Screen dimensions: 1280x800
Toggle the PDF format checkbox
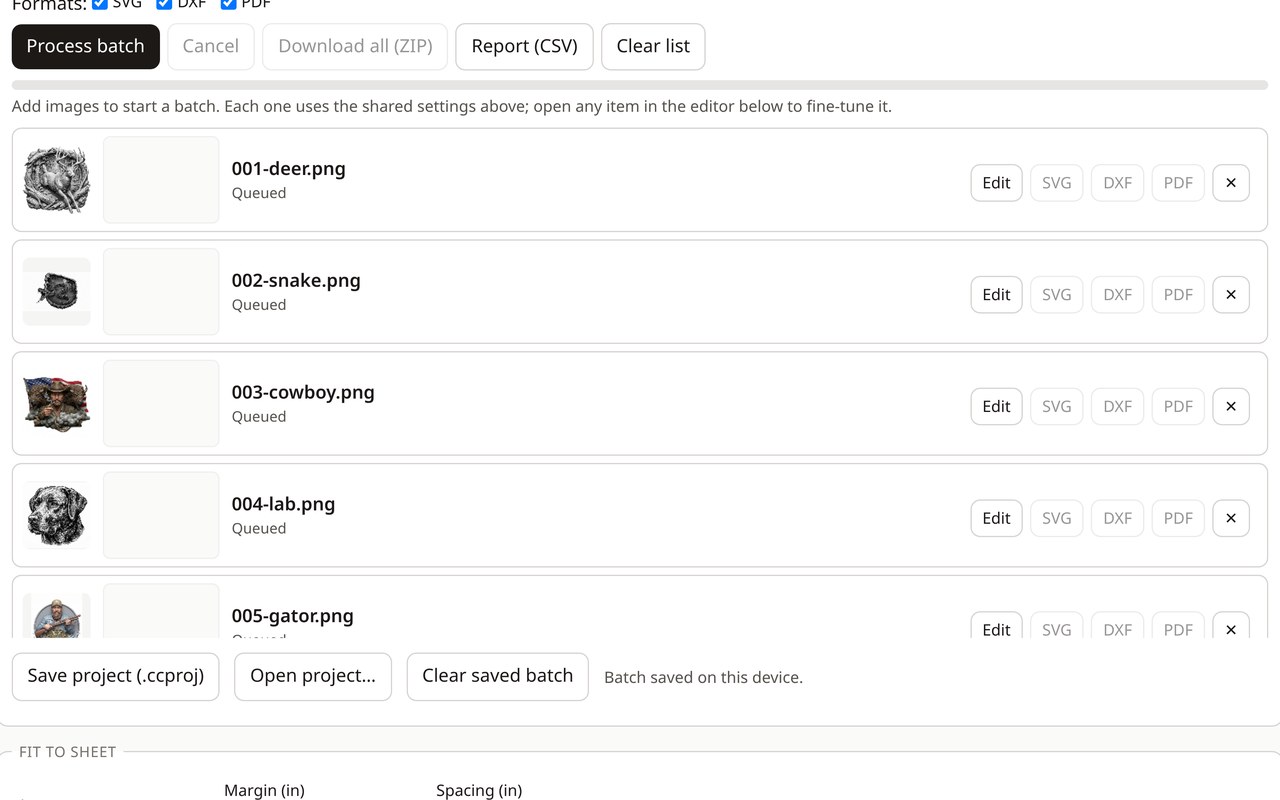tap(229, 4)
